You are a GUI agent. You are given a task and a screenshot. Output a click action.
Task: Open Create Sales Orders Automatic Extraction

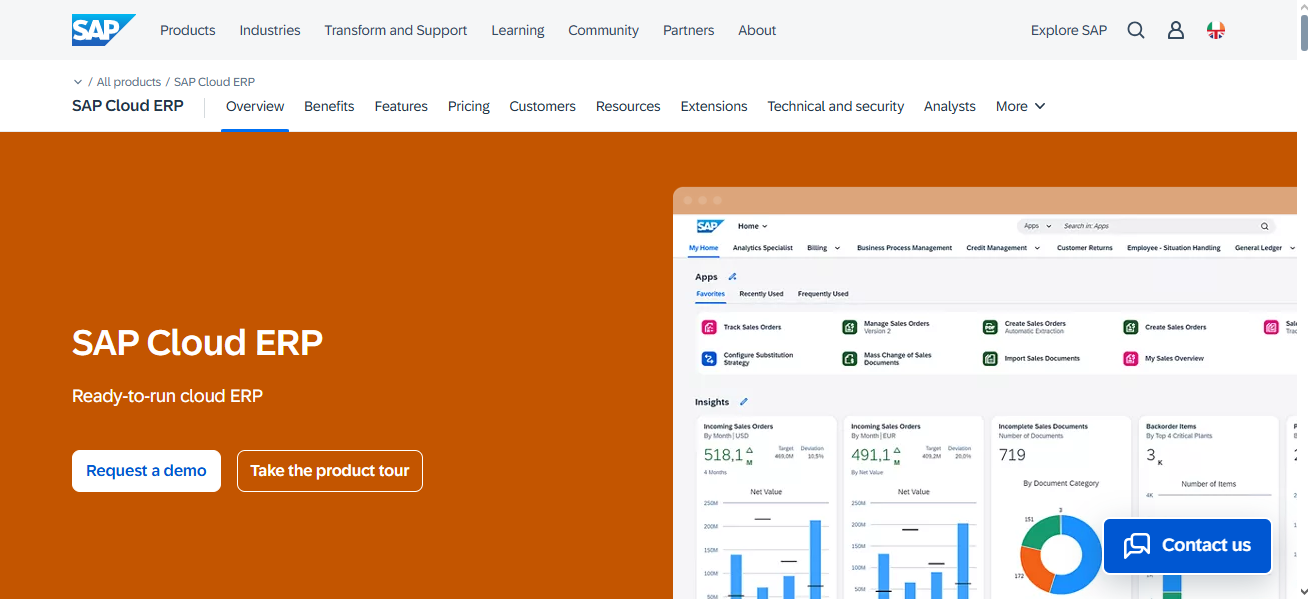click(989, 327)
